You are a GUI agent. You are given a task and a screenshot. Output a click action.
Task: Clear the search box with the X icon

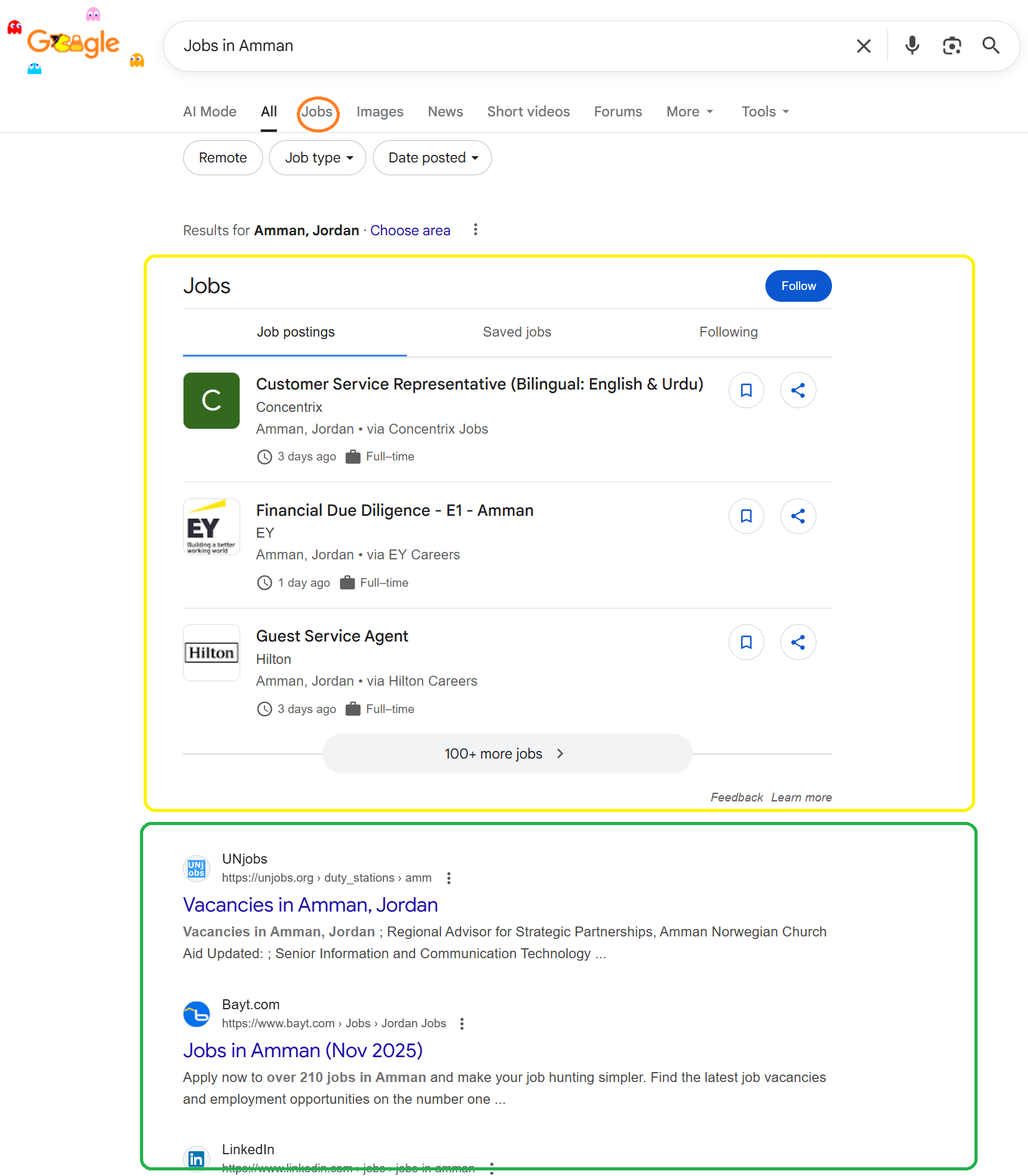click(863, 46)
